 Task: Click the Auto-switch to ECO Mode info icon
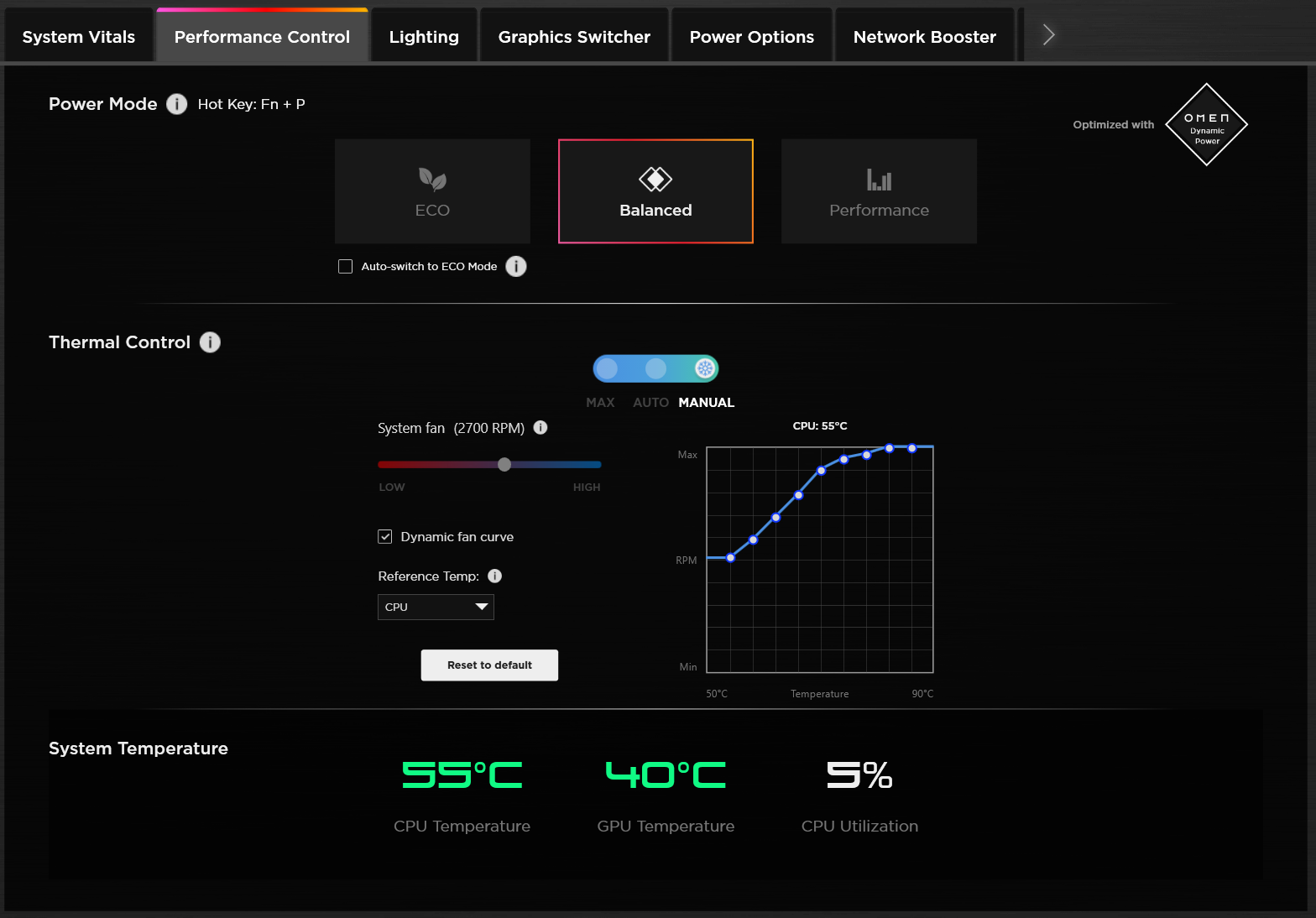[516, 266]
